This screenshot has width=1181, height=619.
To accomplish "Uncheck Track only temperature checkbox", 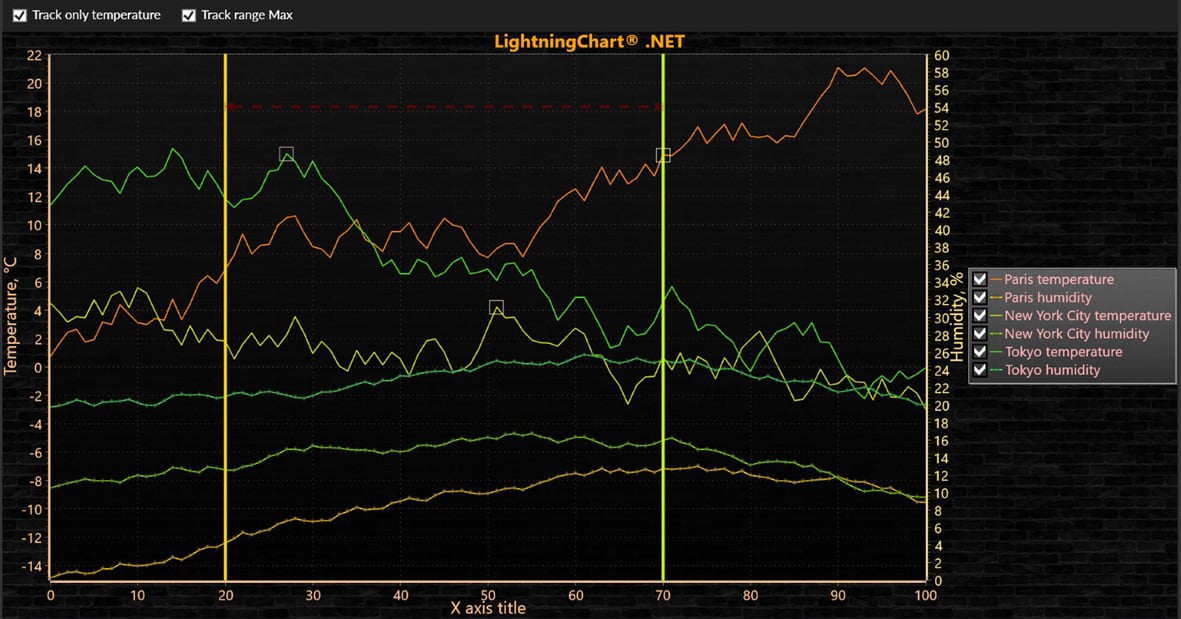I will pos(20,15).
